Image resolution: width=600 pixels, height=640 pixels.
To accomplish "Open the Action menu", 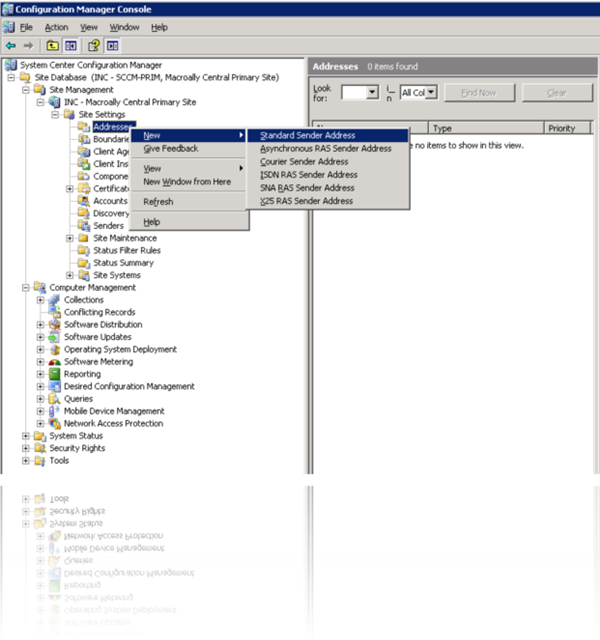I will click(x=56, y=27).
